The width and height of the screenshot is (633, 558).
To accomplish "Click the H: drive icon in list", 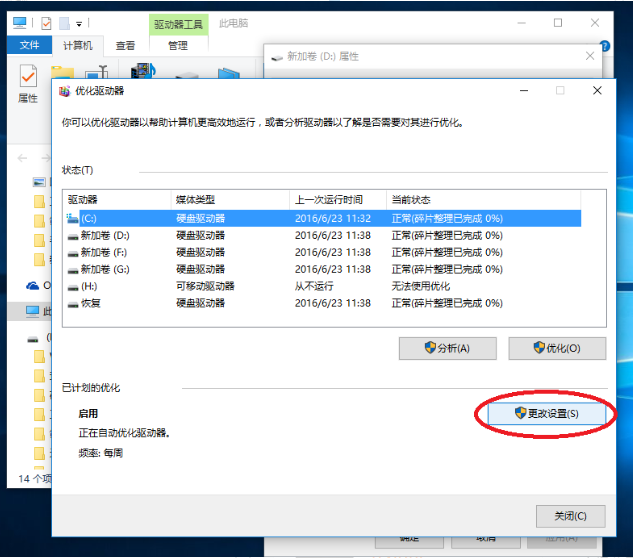I will (73, 287).
